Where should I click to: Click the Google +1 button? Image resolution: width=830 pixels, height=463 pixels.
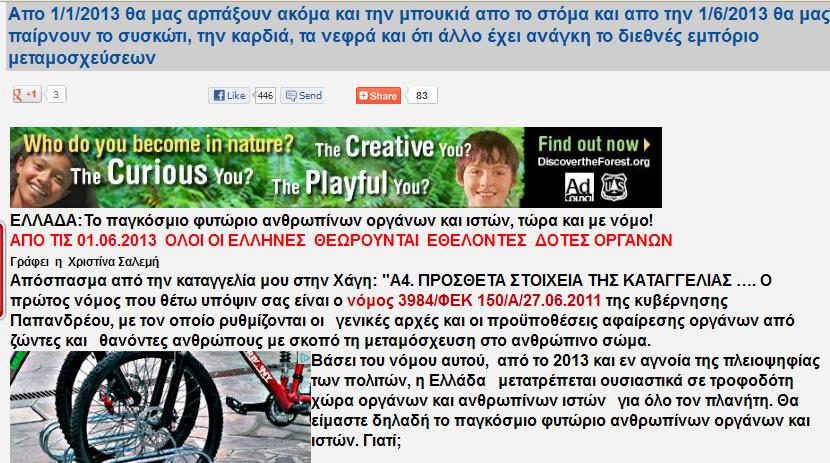tap(26, 95)
